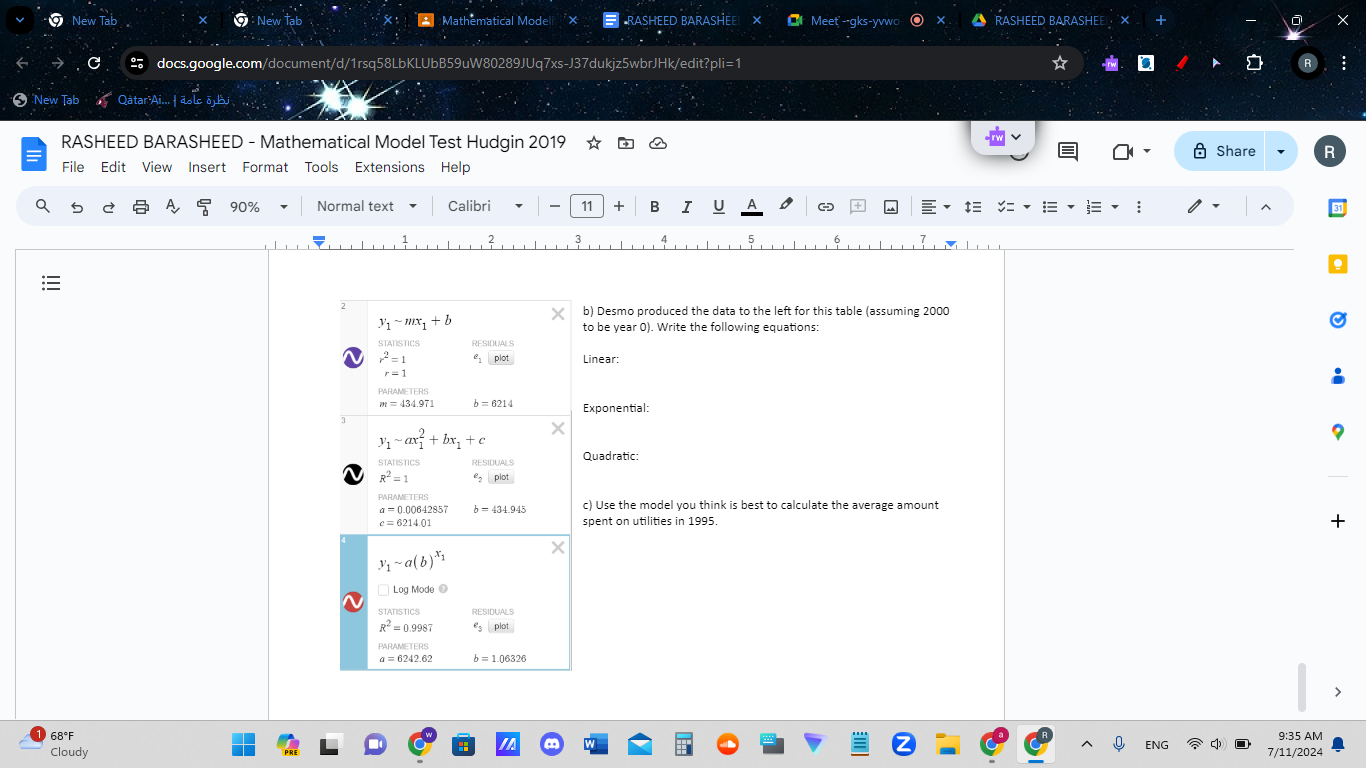Viewport: 1366px width, 768px height.
Task: Open the document outline panel
Action: [51, 283]
